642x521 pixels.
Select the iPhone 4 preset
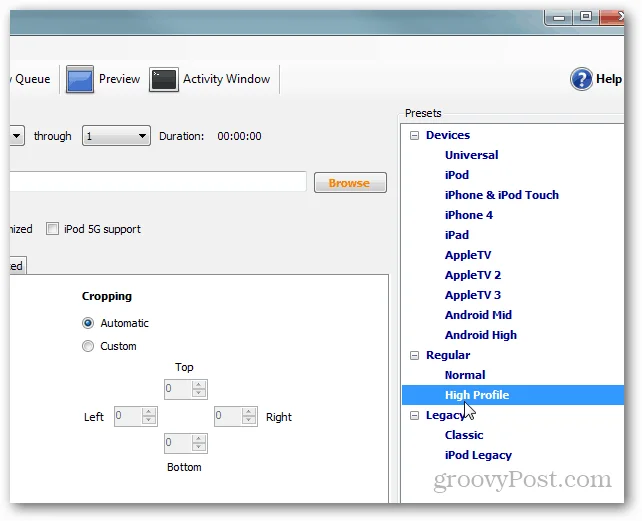tap(469, 215)
